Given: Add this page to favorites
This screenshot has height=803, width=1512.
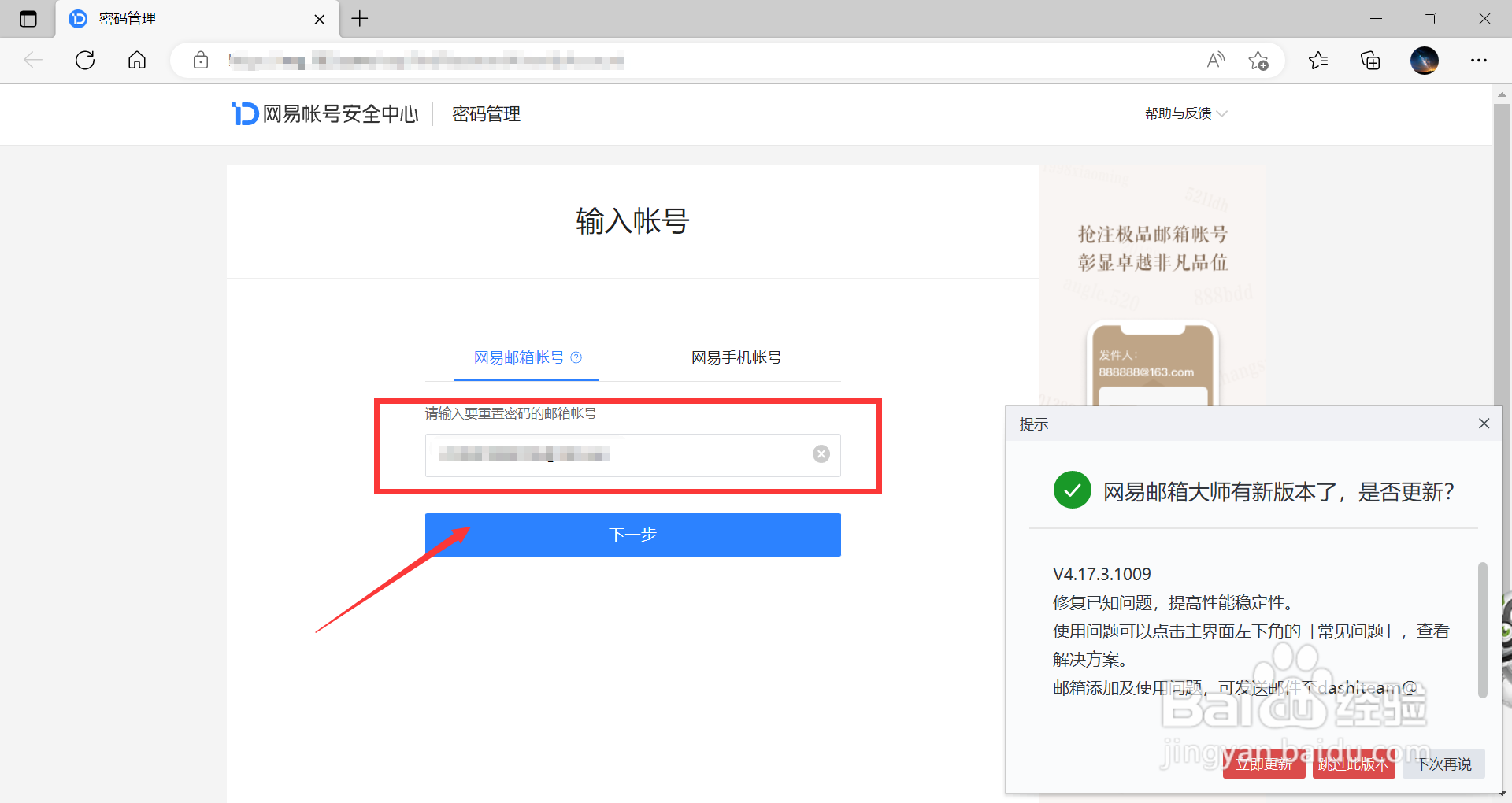Looking at the screenshot, I should coord(1258,60).
